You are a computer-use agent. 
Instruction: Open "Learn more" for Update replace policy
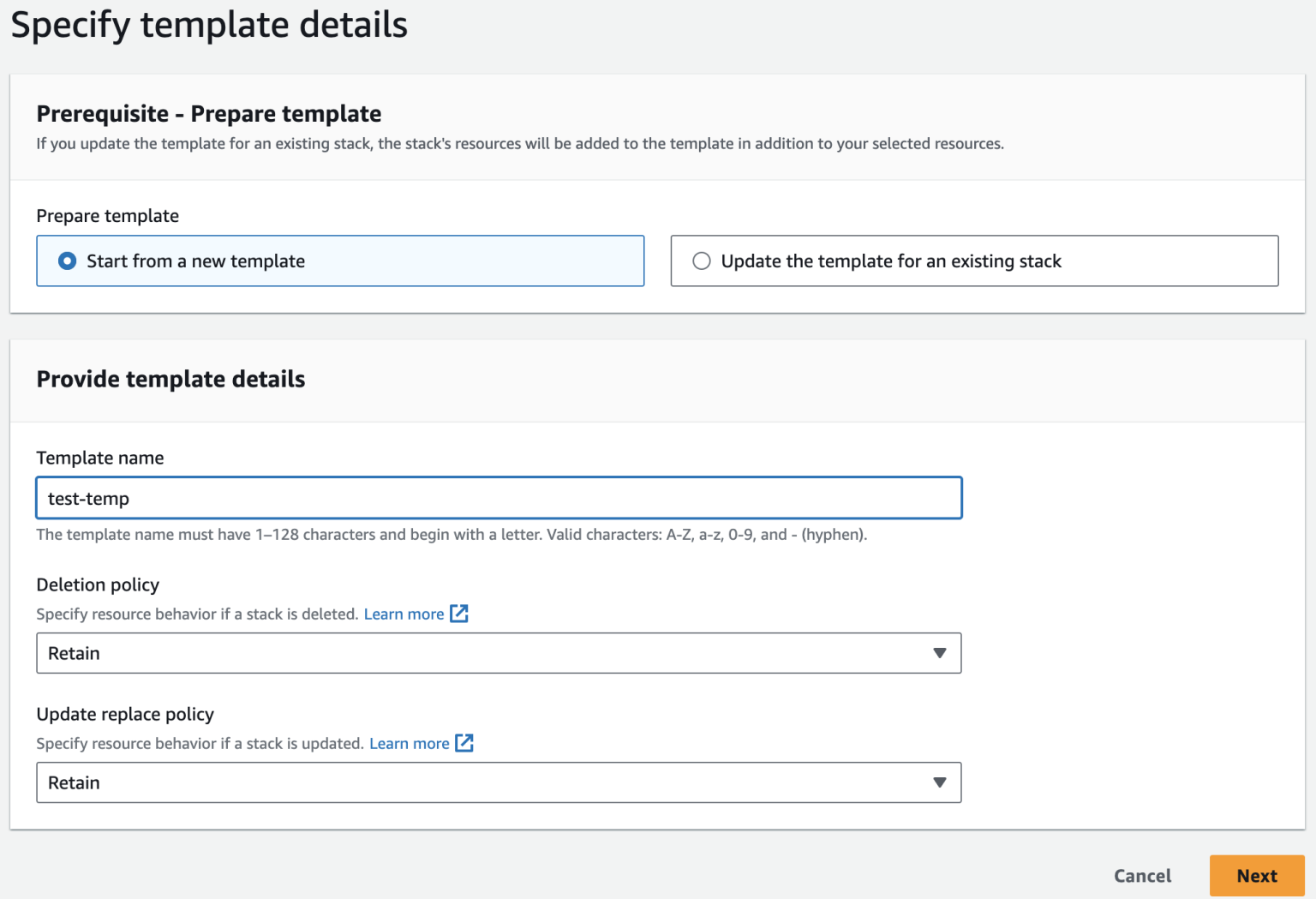410,743
